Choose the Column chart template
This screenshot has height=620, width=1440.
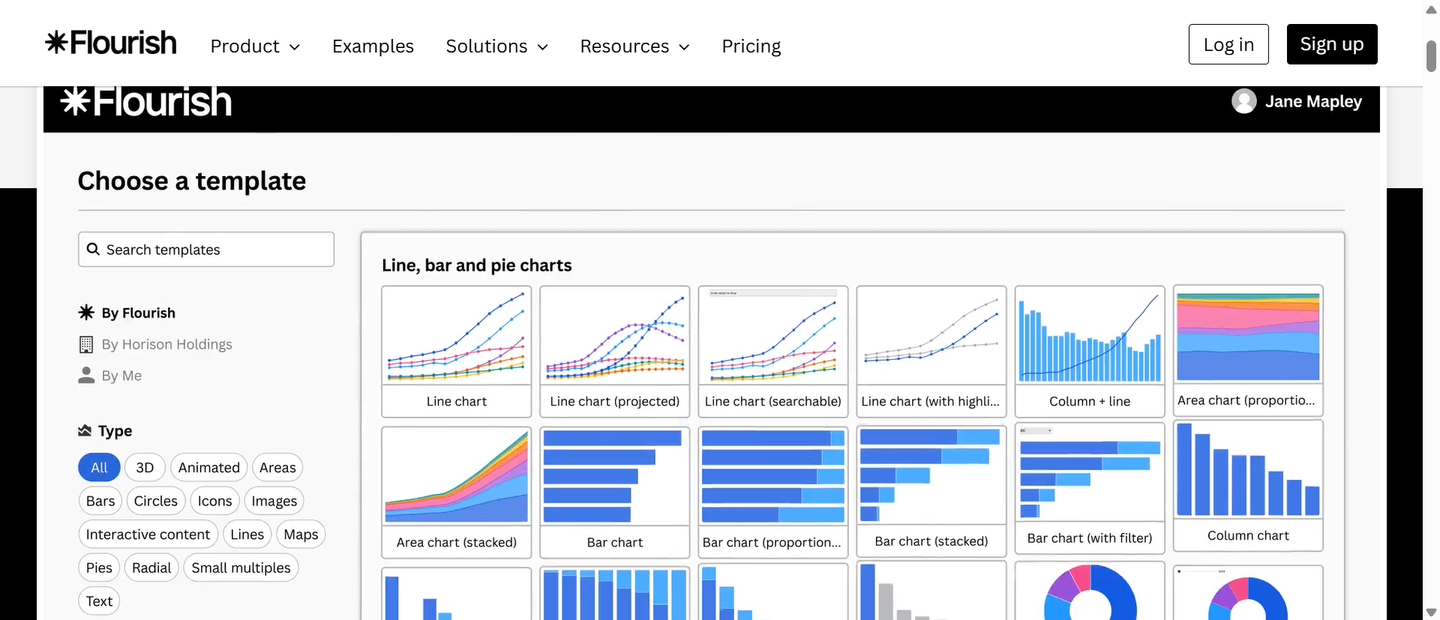(x=1248, y=486)
